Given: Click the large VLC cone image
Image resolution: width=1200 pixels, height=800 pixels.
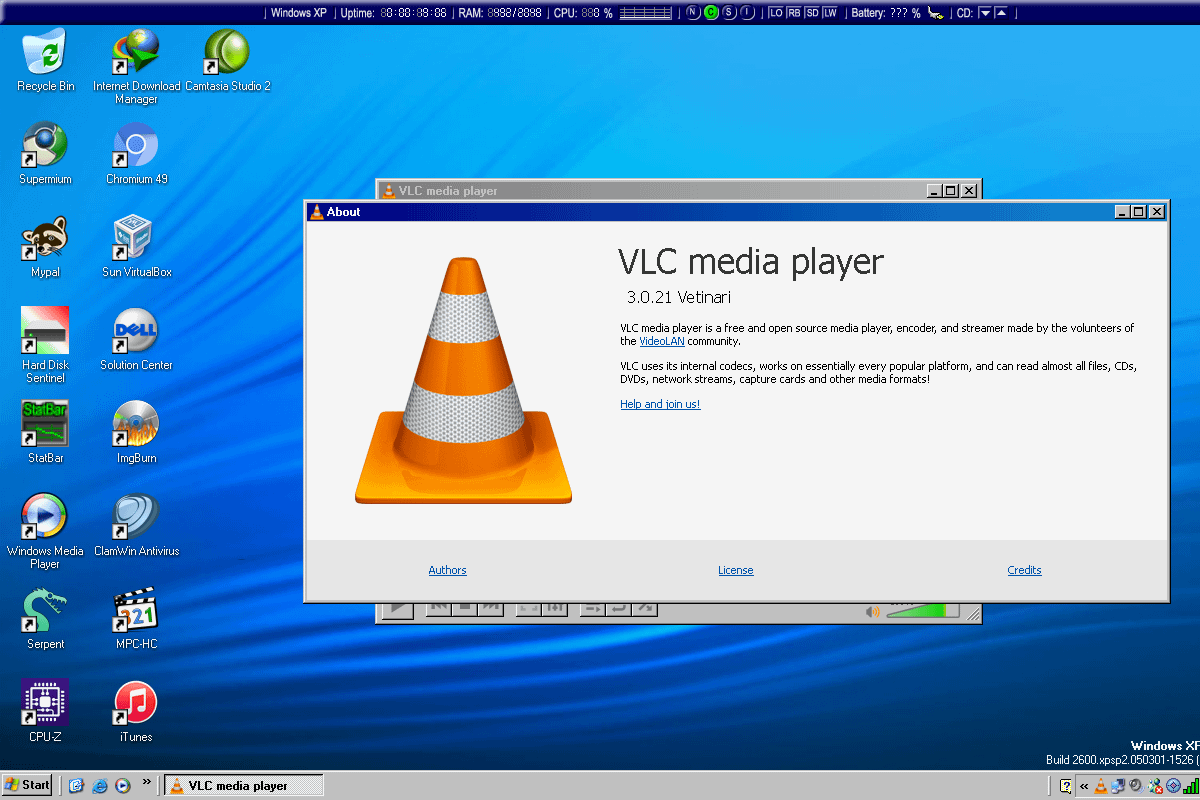Looking at the screenshot, I should click(464, 380).
